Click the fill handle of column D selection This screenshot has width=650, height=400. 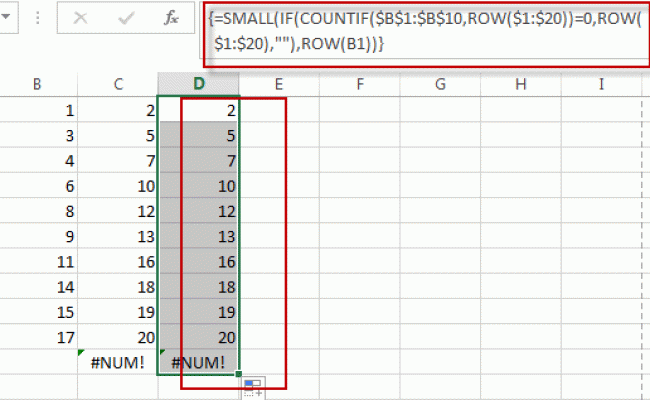238,374
